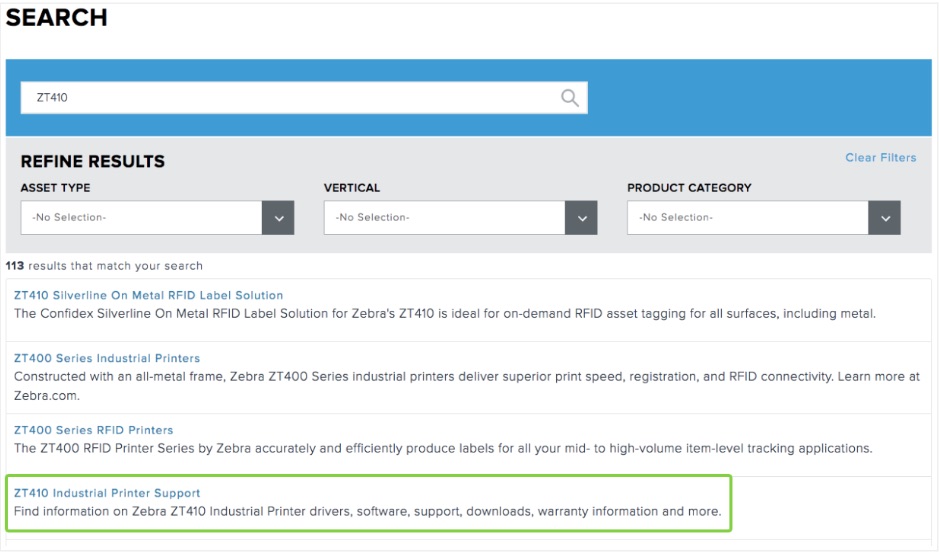
Task: Open ZT410 Silverline On Metal RFID Label Solution
Action: click(149, 295)
